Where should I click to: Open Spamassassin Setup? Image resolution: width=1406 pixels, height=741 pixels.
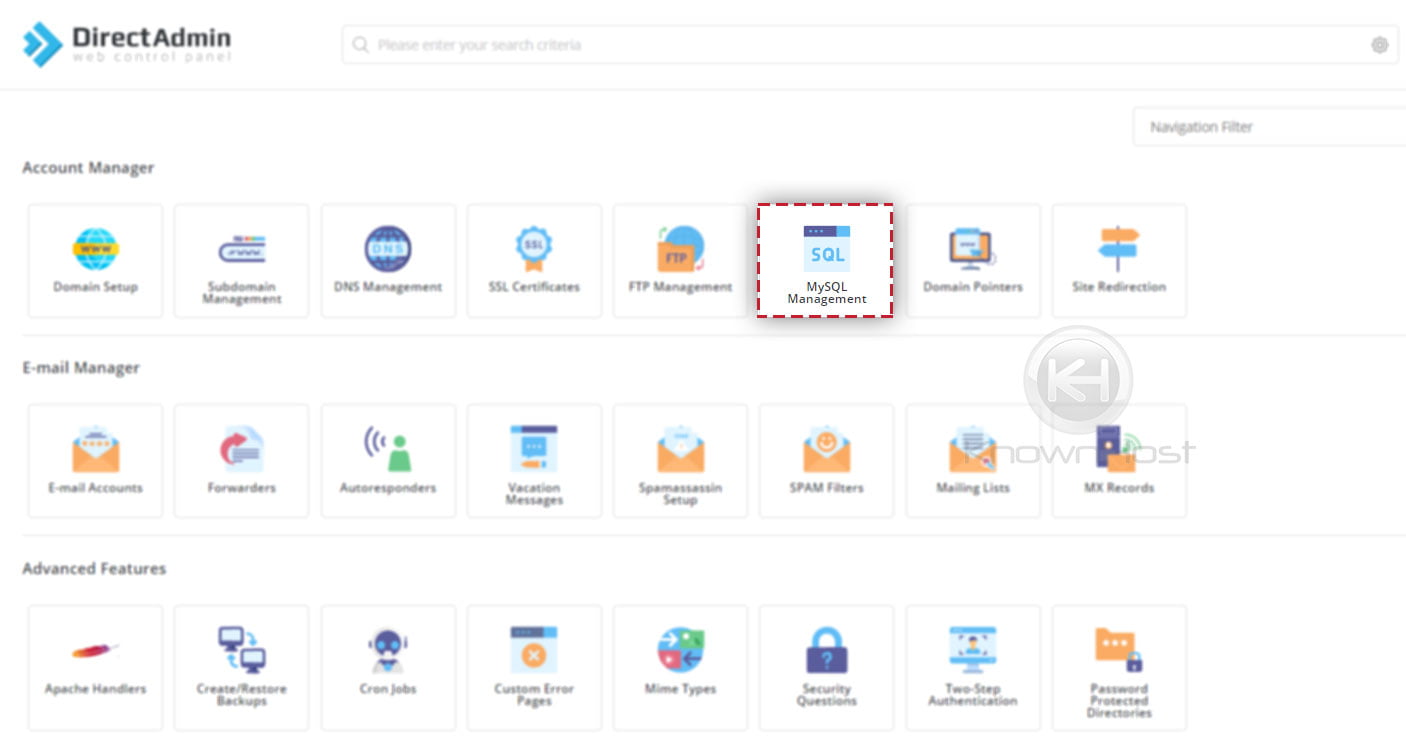[x=680, y=460]
